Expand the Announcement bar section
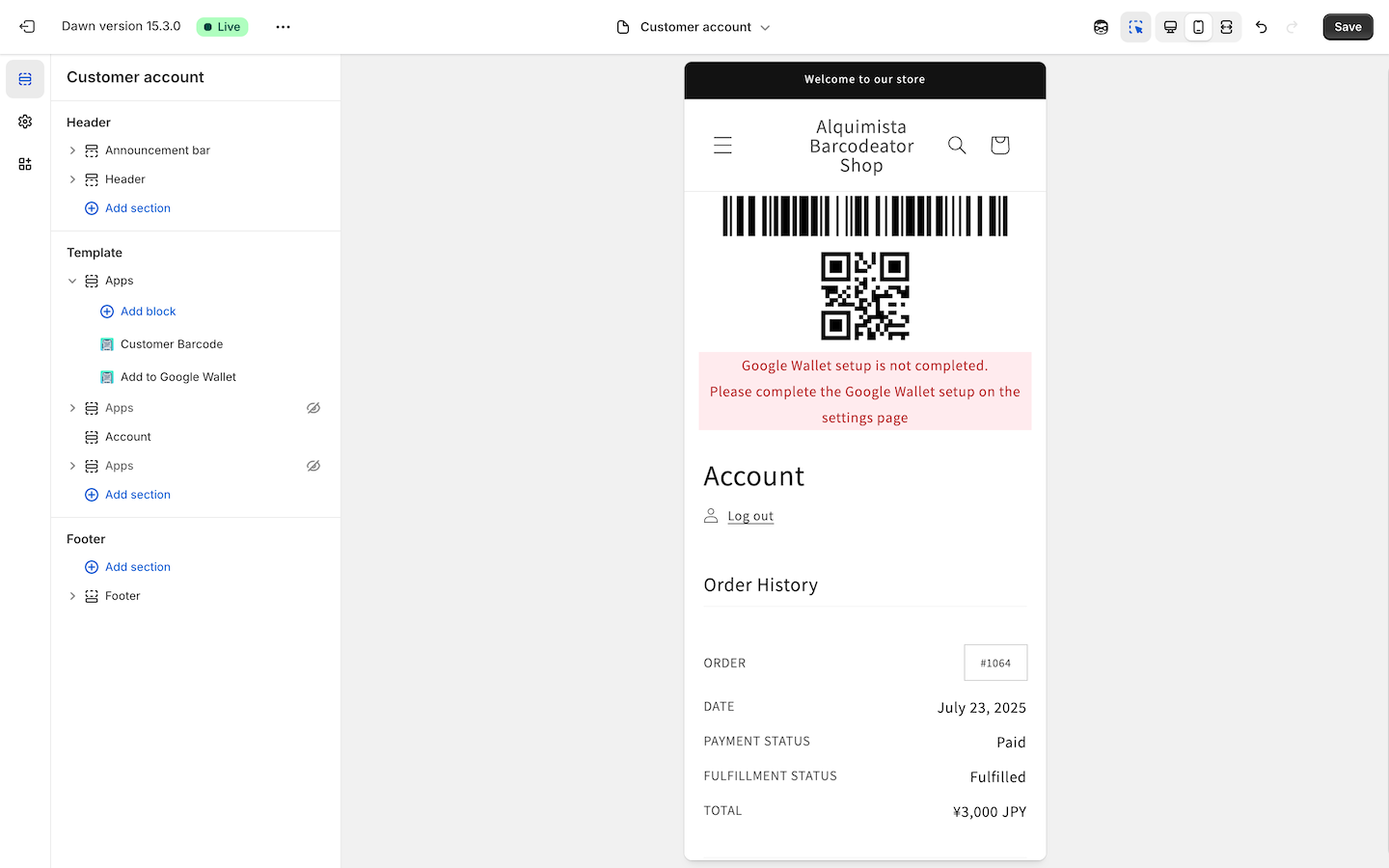 point(72,150)
